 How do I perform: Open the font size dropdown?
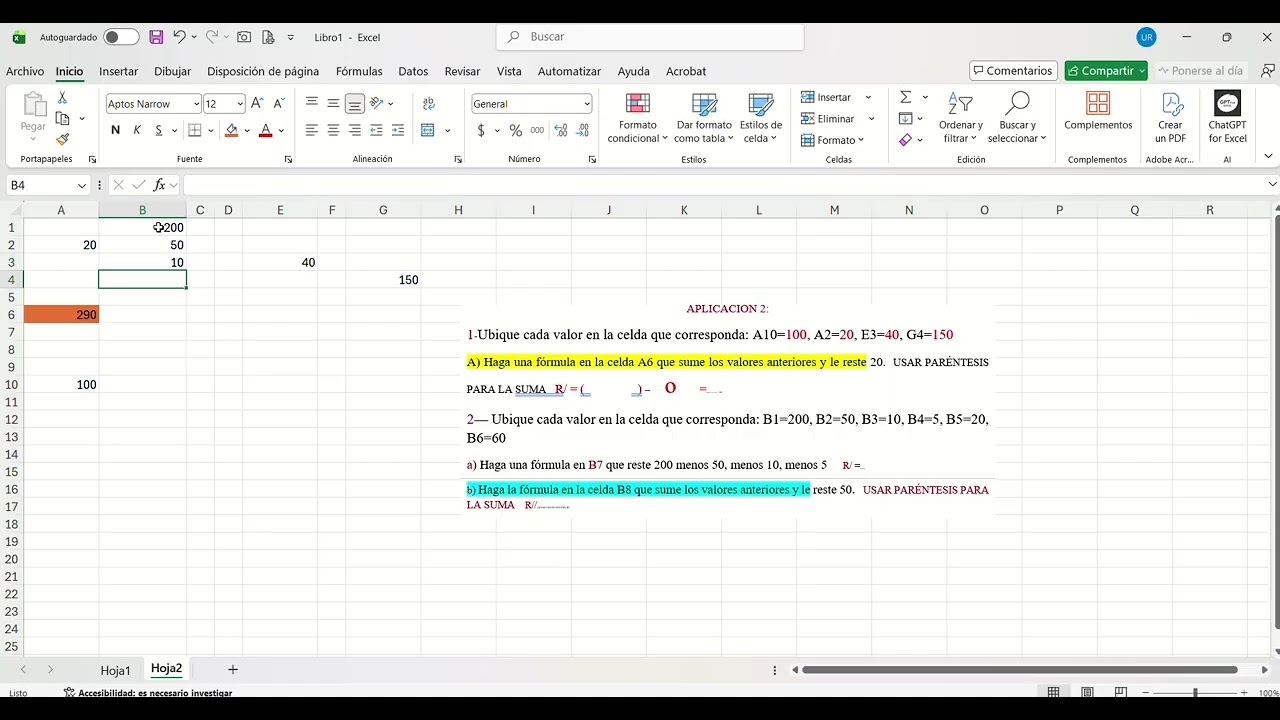[240, 104]
